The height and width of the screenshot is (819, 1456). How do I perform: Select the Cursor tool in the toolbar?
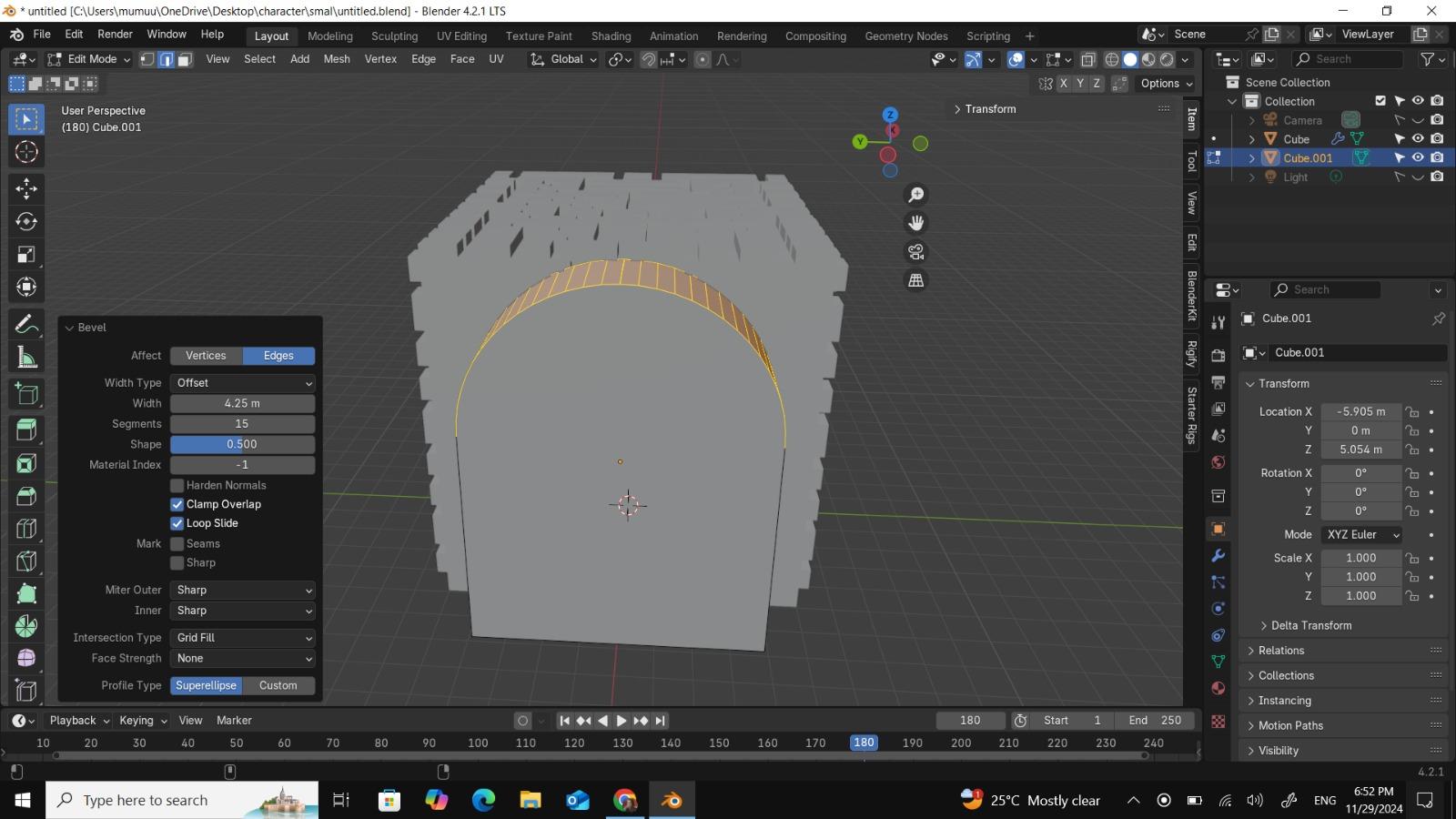(26, 152)
